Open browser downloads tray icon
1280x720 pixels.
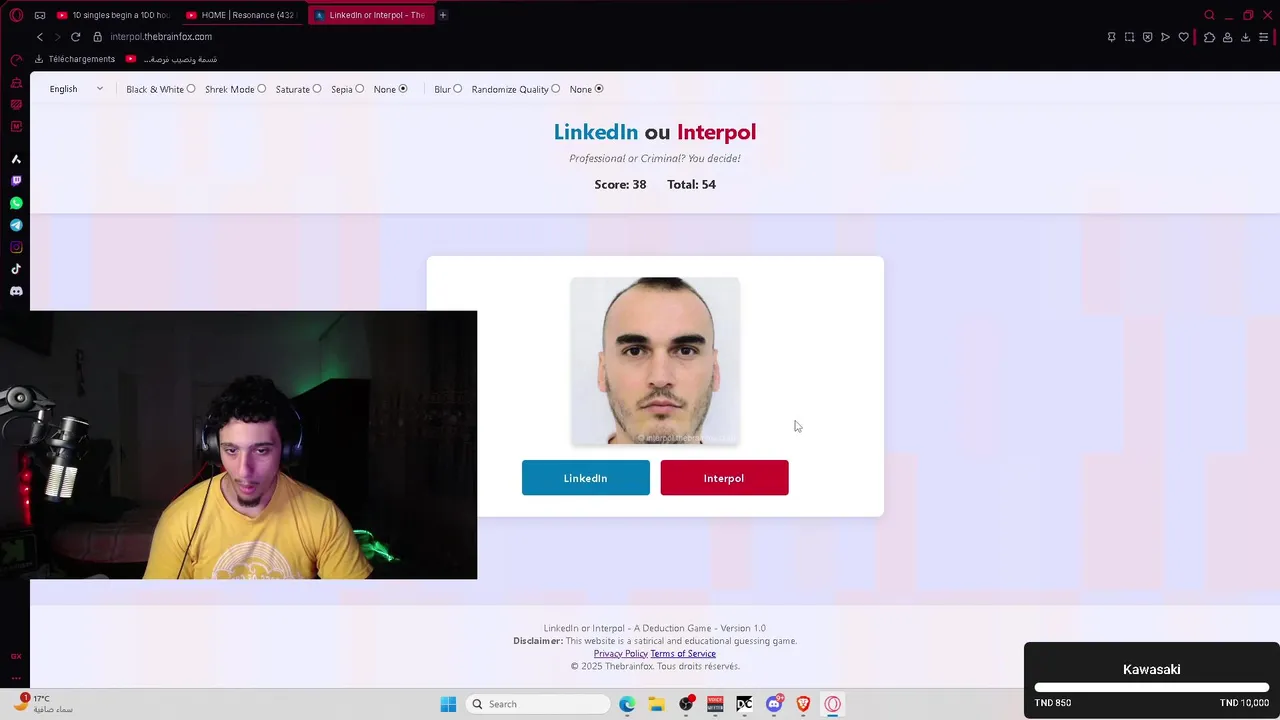pyautogui.click(x=1245, y=37)
